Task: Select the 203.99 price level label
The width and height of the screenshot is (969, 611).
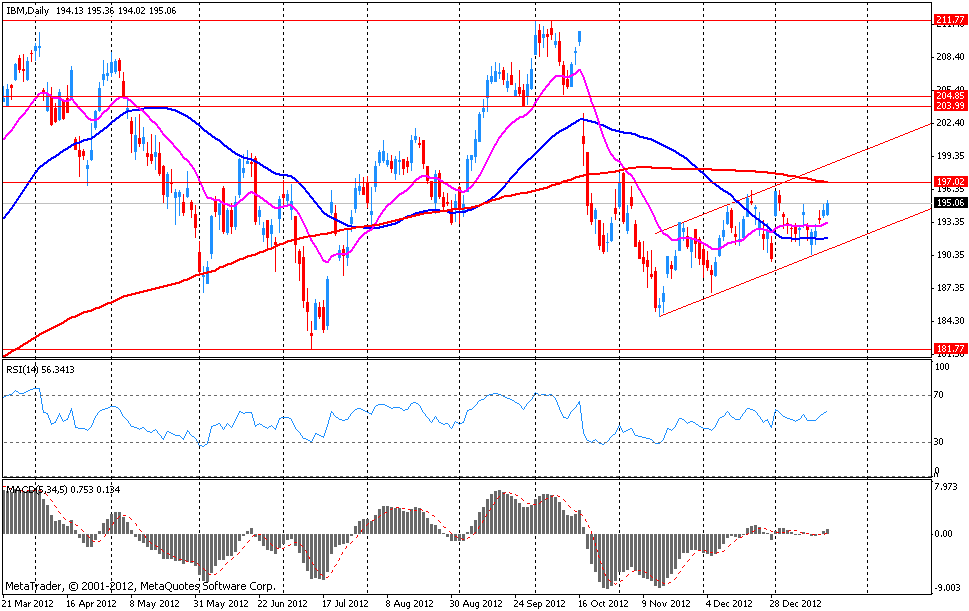Action: tap(950, 106)
